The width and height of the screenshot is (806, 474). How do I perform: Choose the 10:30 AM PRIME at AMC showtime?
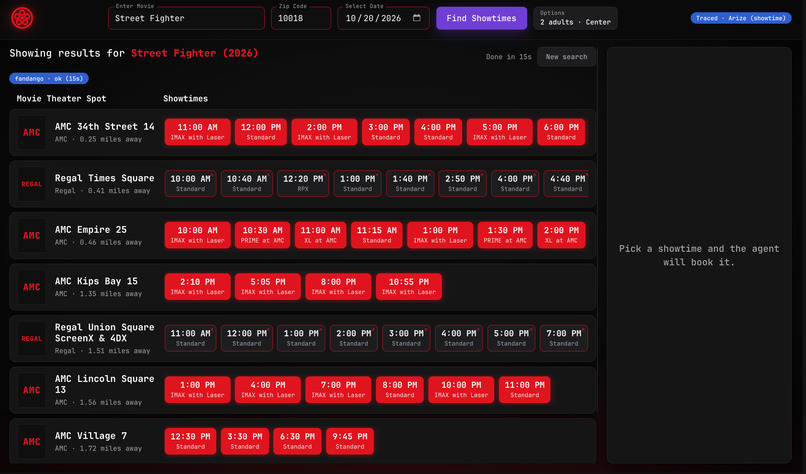pos(262,235)
